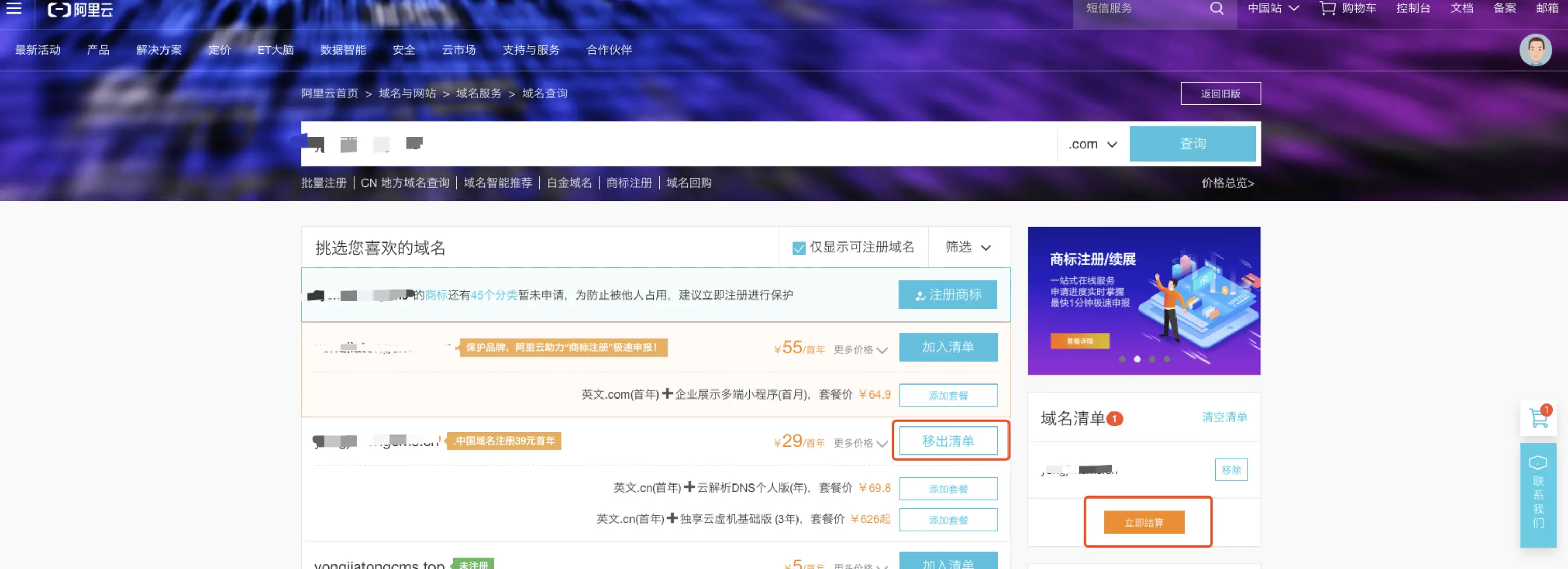The height and width of the screenshot is (569, 1568).
Task: Expand more prices for ¥55 domain
Action: (x=861, y=349)
